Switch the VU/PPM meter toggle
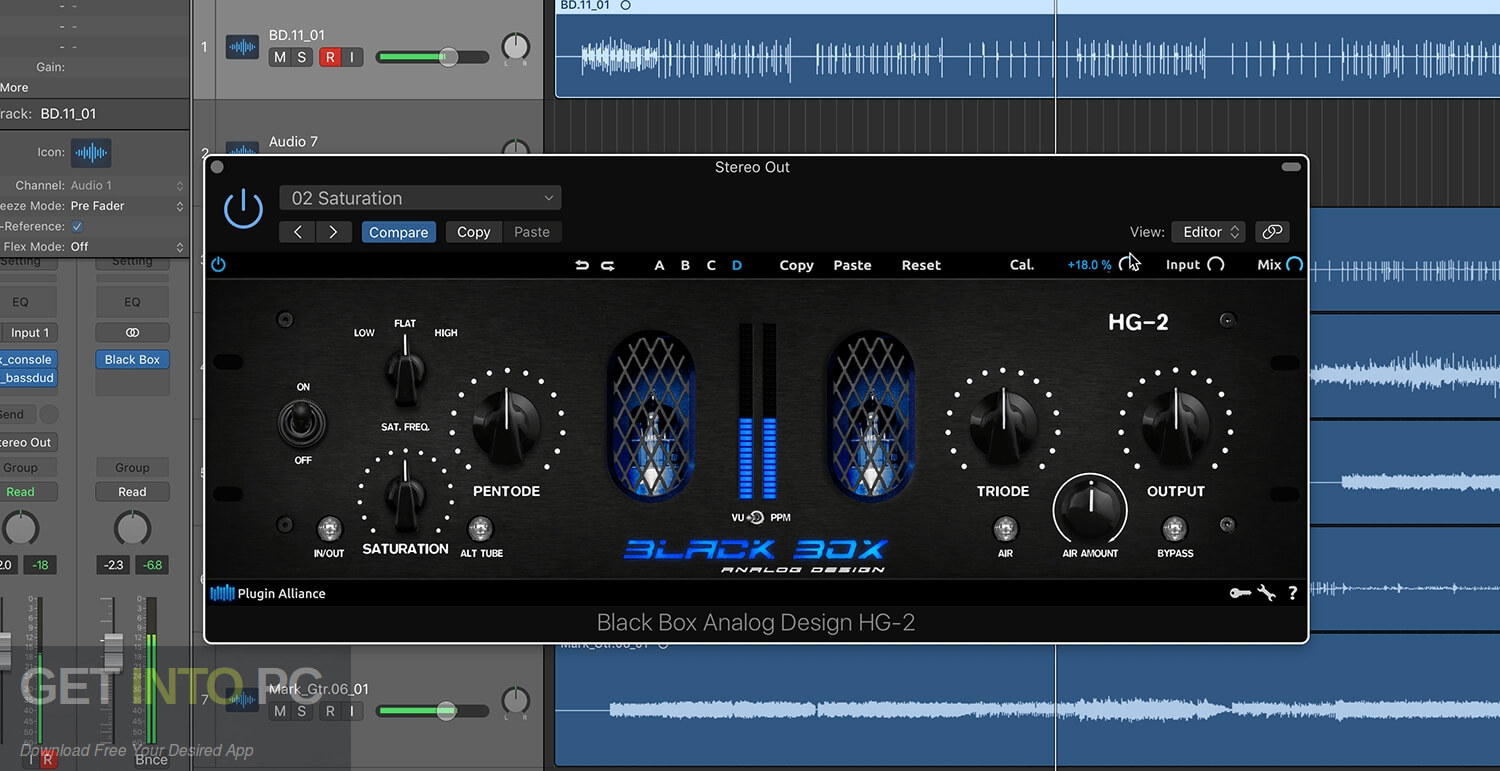The height and width of the screenshot is (771, 1500). click(756, 517)
